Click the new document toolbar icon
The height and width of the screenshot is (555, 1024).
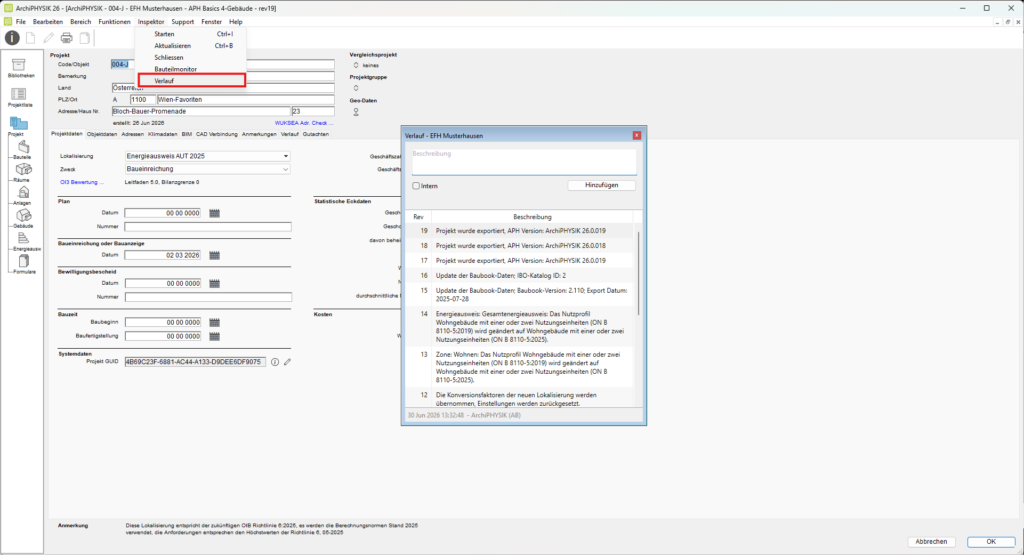[31, 38]
